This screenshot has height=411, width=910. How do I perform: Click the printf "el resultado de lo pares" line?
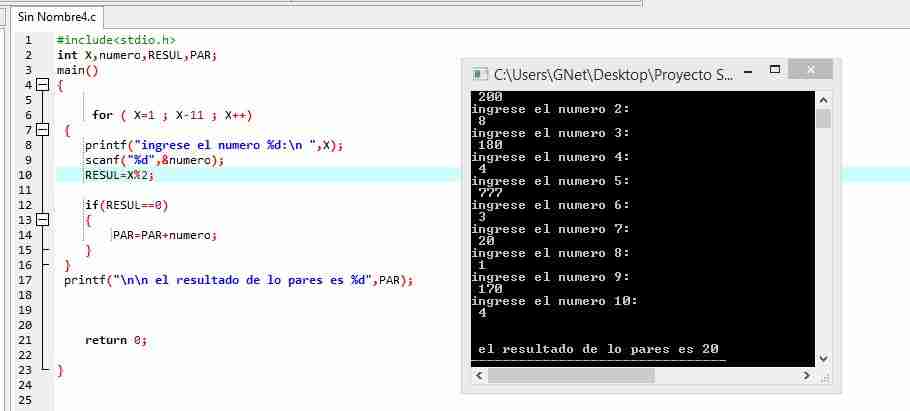239,280
